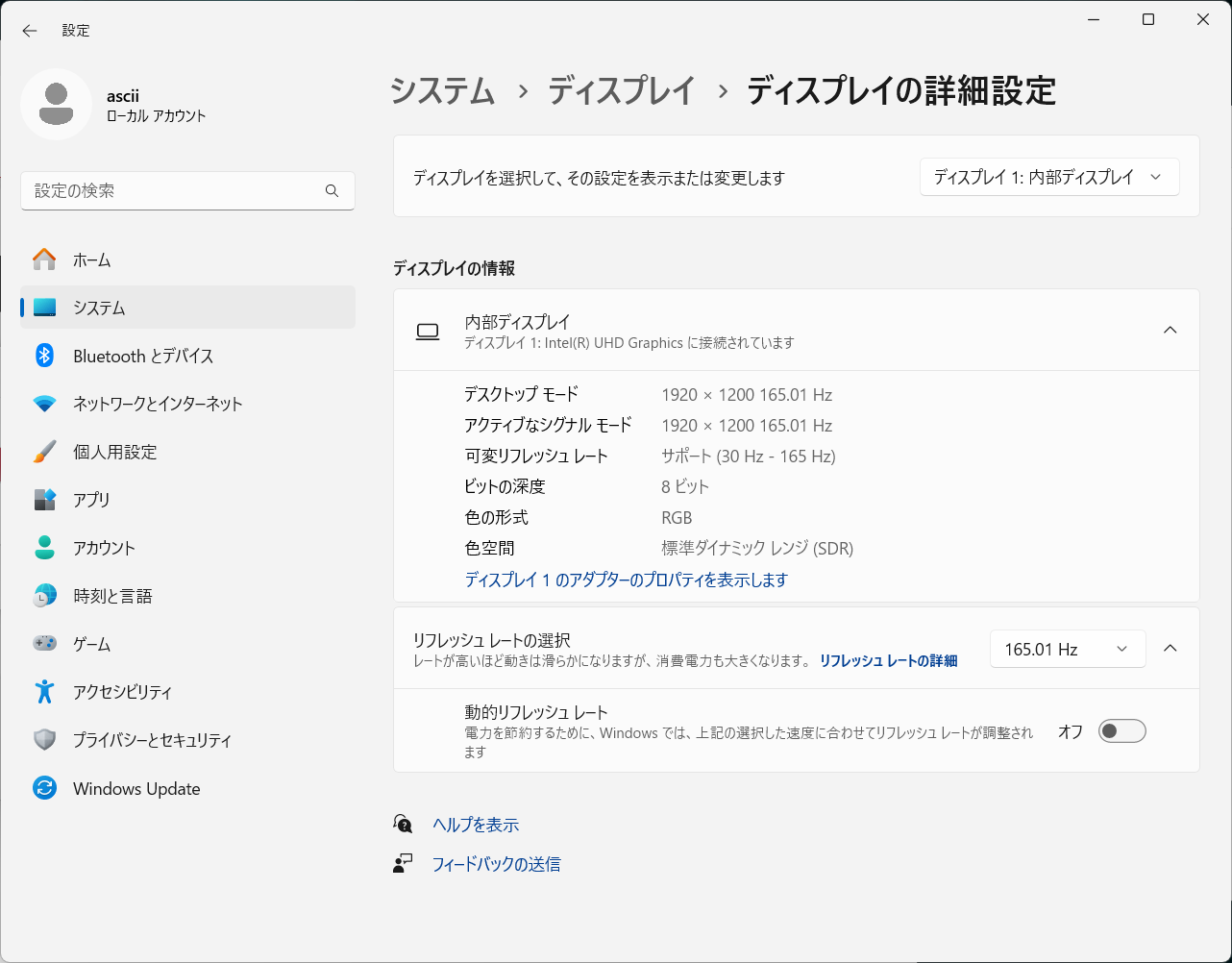
Task: Click the アクセシビリティ person icon
Action: (44, 692)
